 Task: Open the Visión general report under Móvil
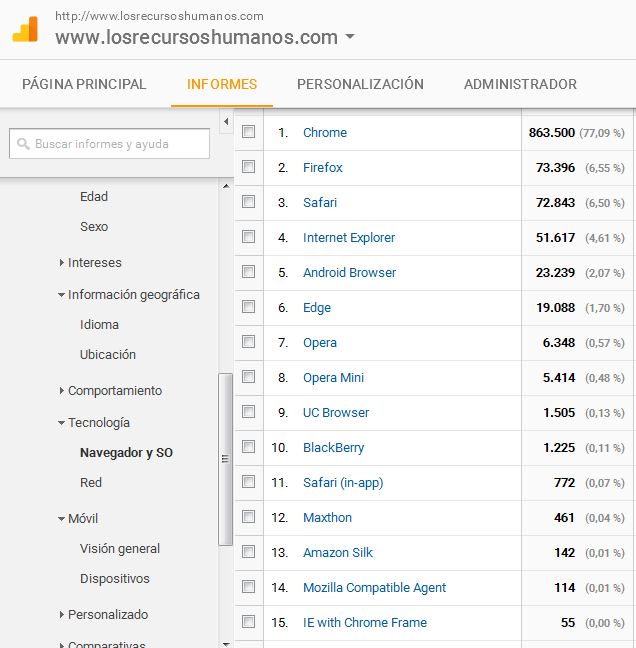point(120,549)
